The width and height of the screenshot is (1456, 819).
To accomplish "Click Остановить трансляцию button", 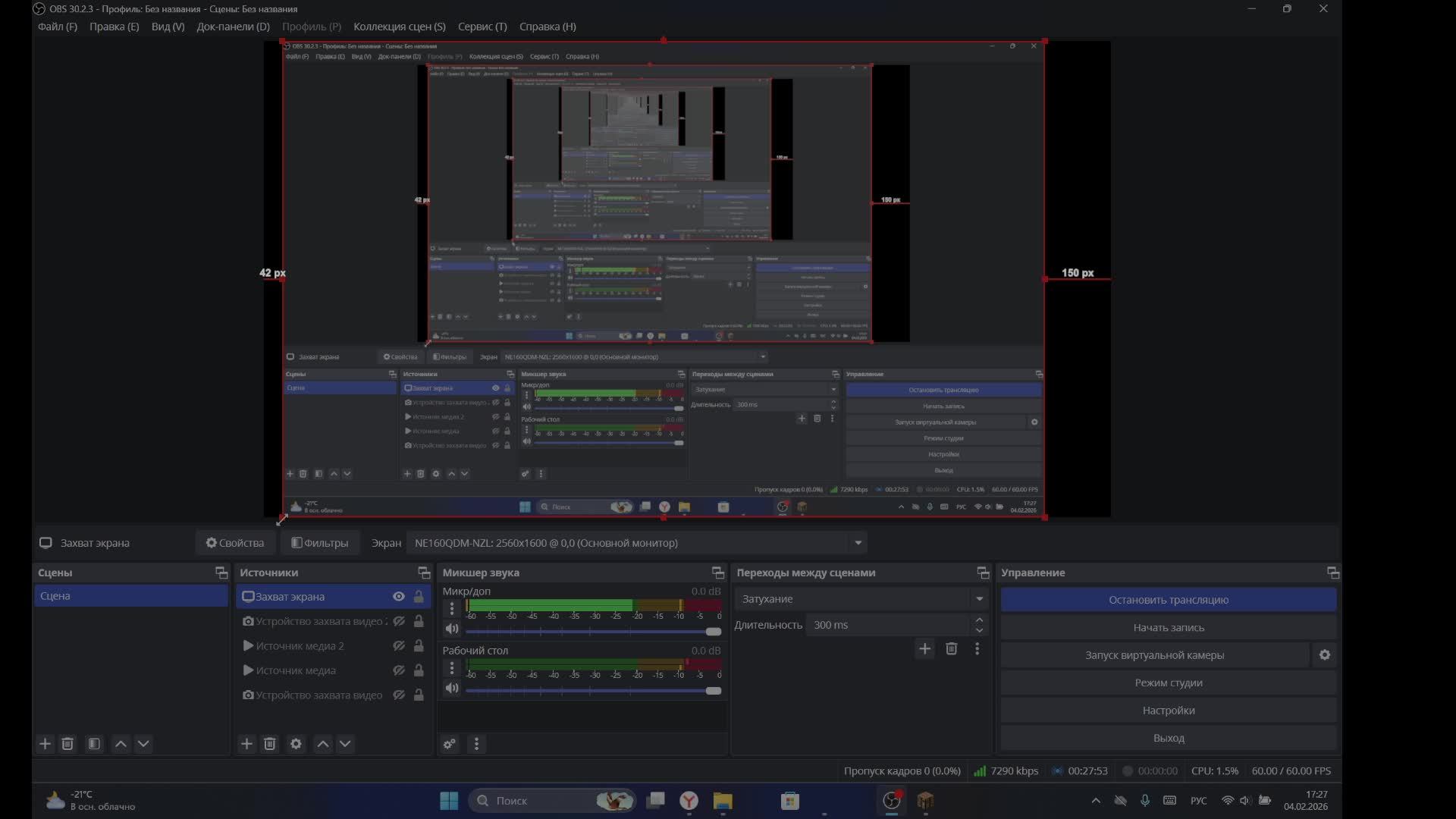I will tap(1168, 600).
